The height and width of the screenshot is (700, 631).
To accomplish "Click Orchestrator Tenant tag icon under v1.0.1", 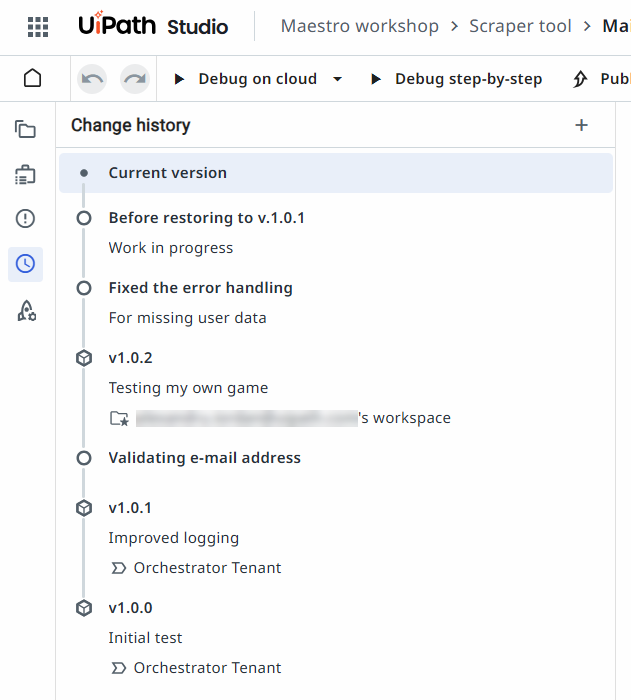I will [118, 568].
